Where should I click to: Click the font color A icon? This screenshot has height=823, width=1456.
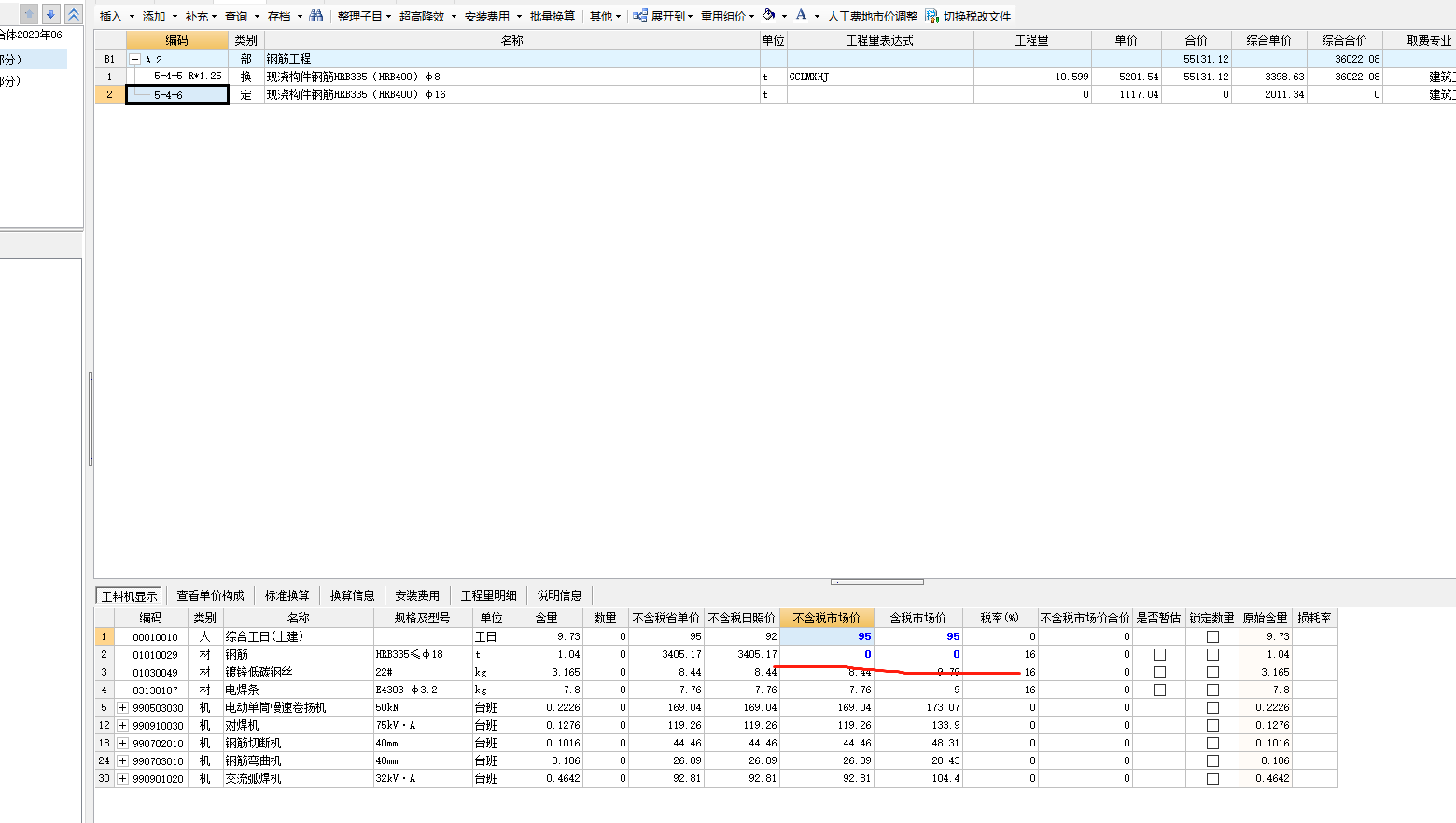click(x=801, y=15)
